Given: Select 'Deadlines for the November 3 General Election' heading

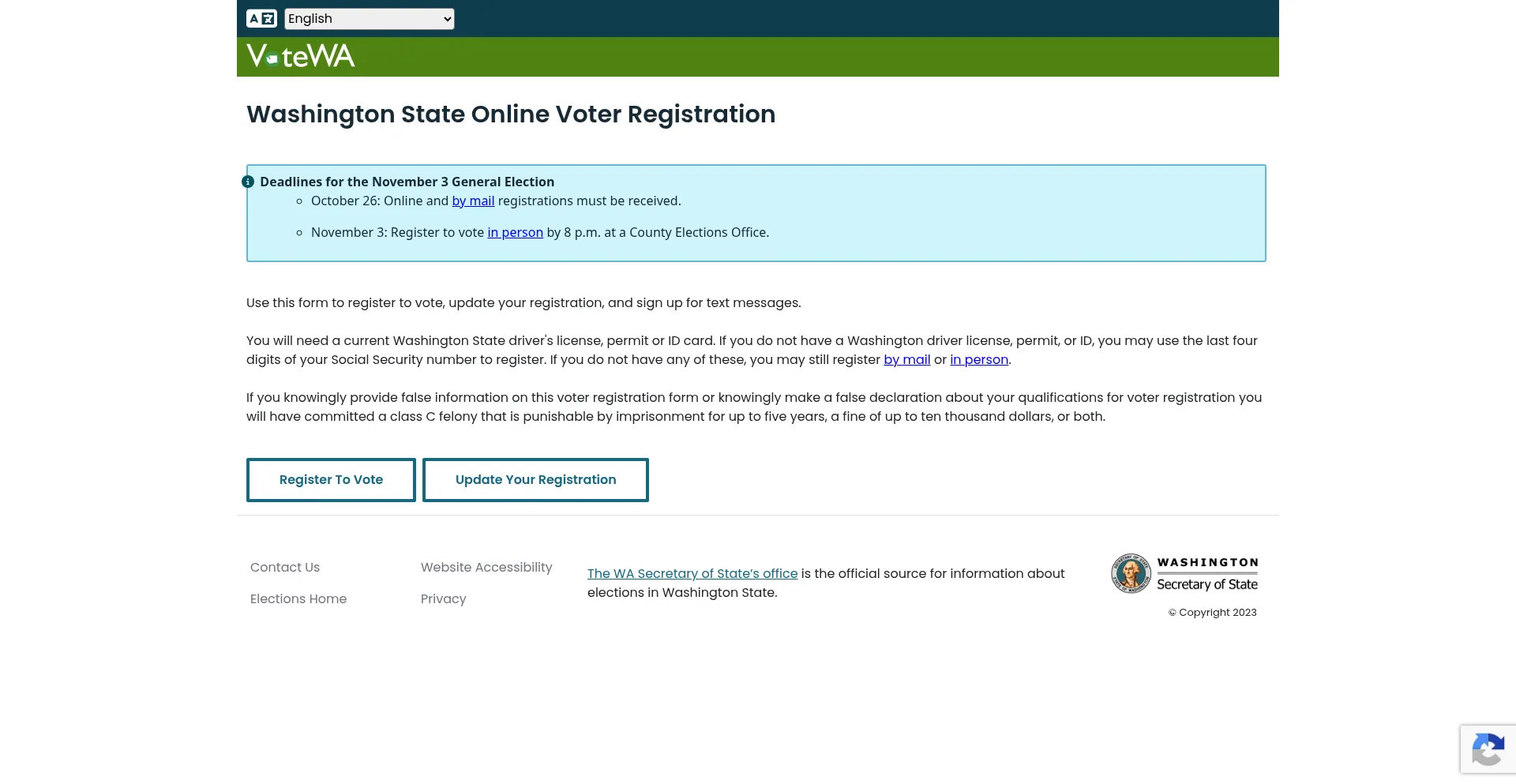Looking at the screenshot, I should pyautogui.click(x=407, y=182).
